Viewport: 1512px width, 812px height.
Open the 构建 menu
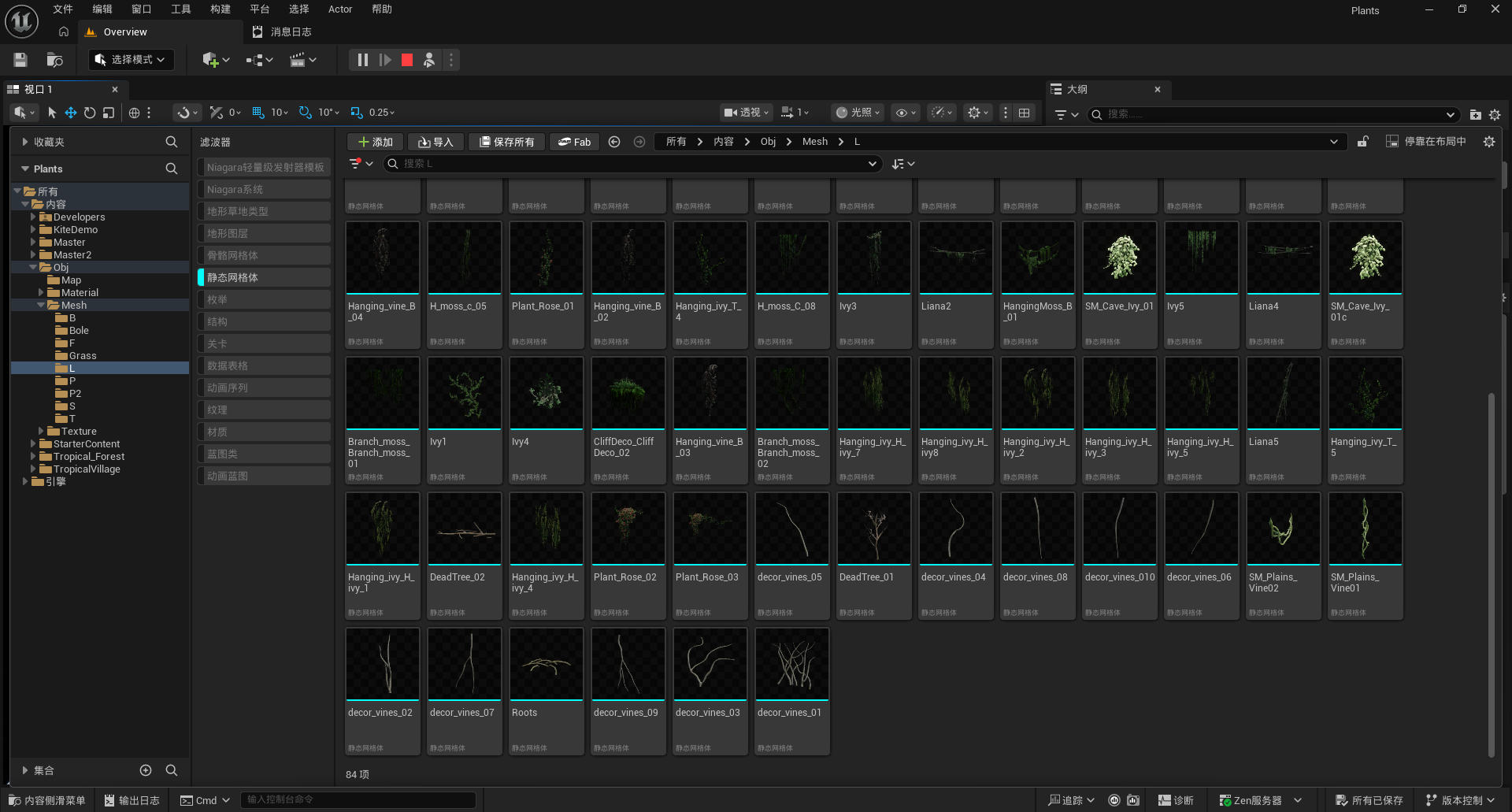click(220, 9)
